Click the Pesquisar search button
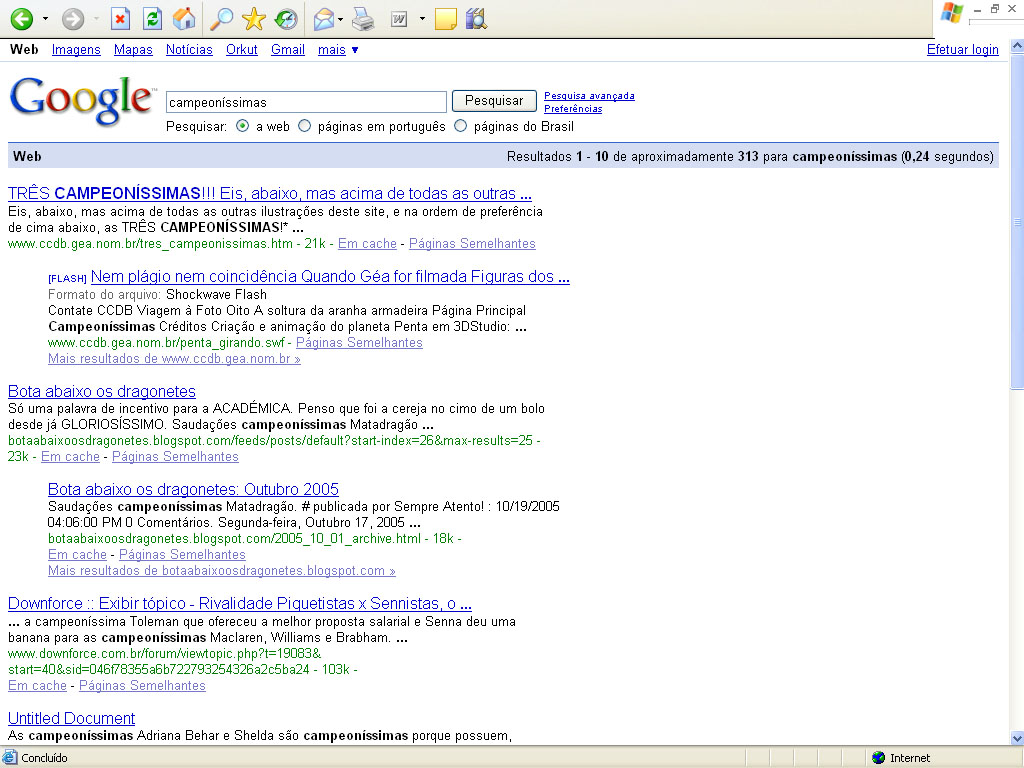Viewport: 1024px width, 768px height. pyautogui.click(x=494, y=101)
